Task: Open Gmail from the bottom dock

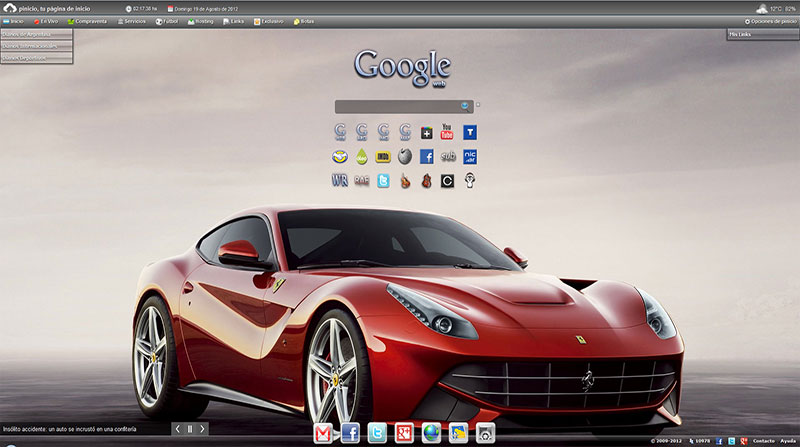Action: [x=323, y=433]
